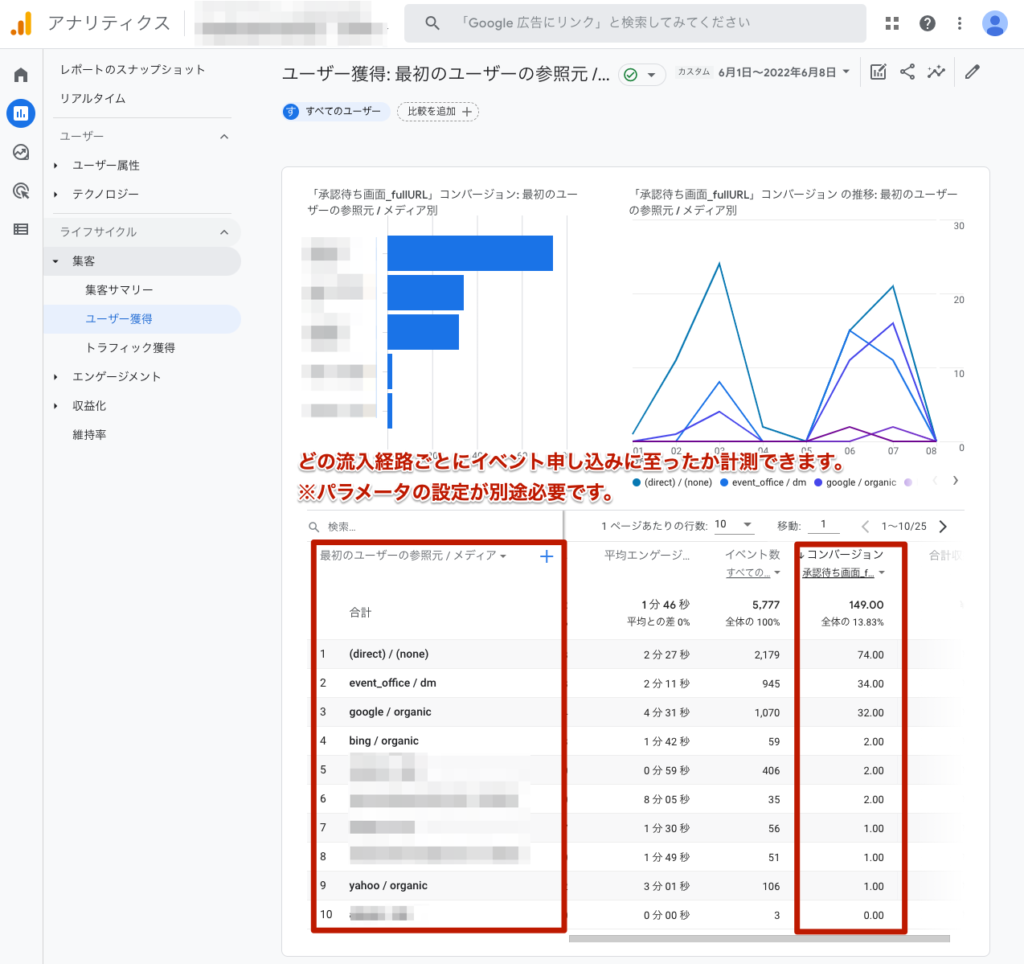Click event_office / dm legend color dot
Image resolution: width=1024 pixels, height=964 pixels.
coord(724,483)
